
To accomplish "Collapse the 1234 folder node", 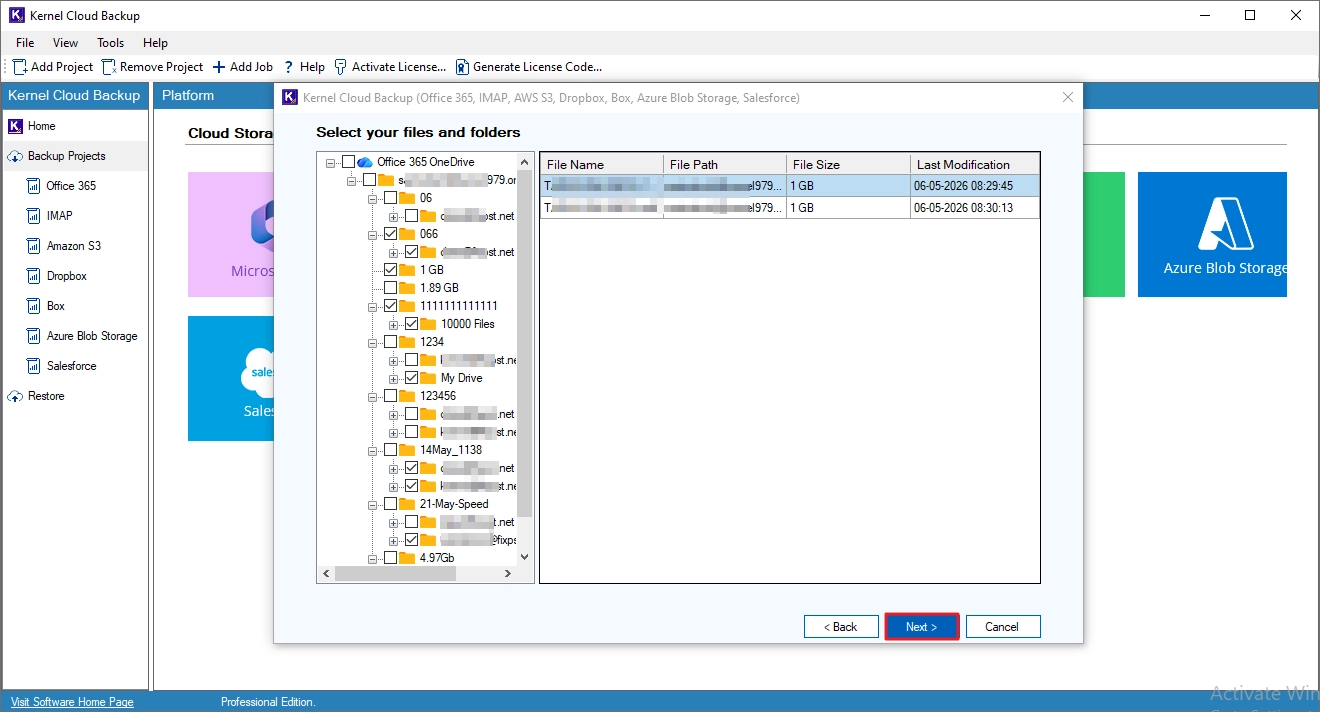I will (x=373, y=342).
